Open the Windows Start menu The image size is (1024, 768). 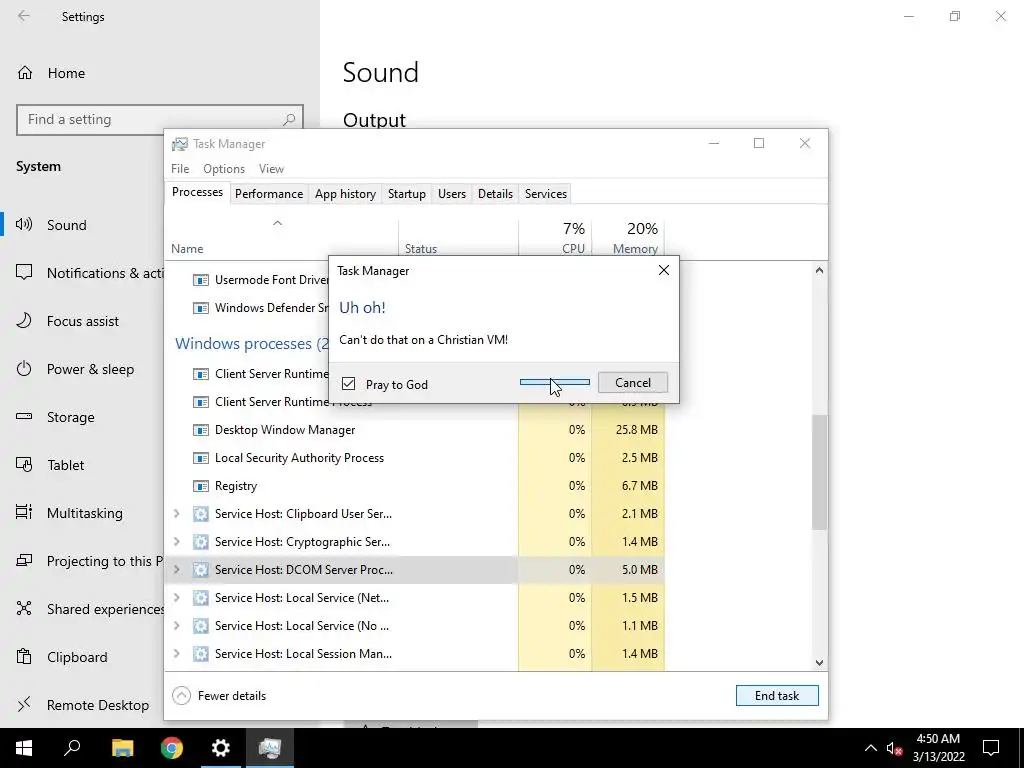pos(24,748)
